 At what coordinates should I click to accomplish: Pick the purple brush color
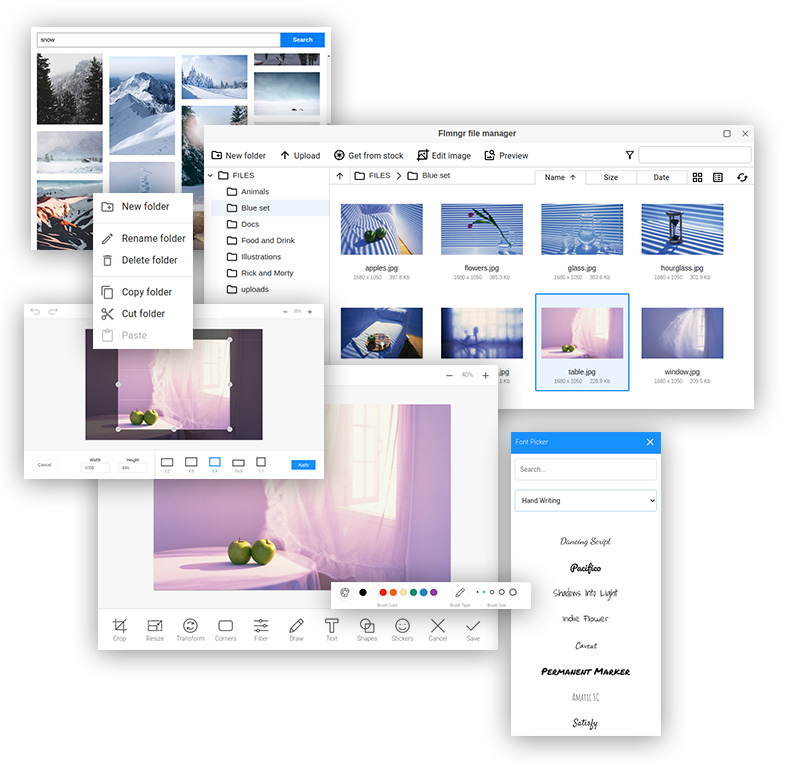434,592
